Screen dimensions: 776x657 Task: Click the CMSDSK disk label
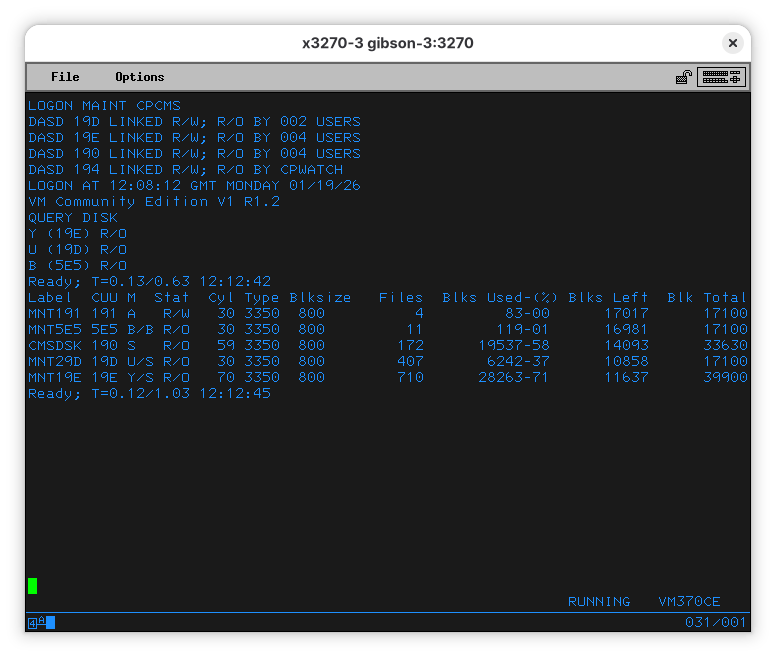click(54, 345)
